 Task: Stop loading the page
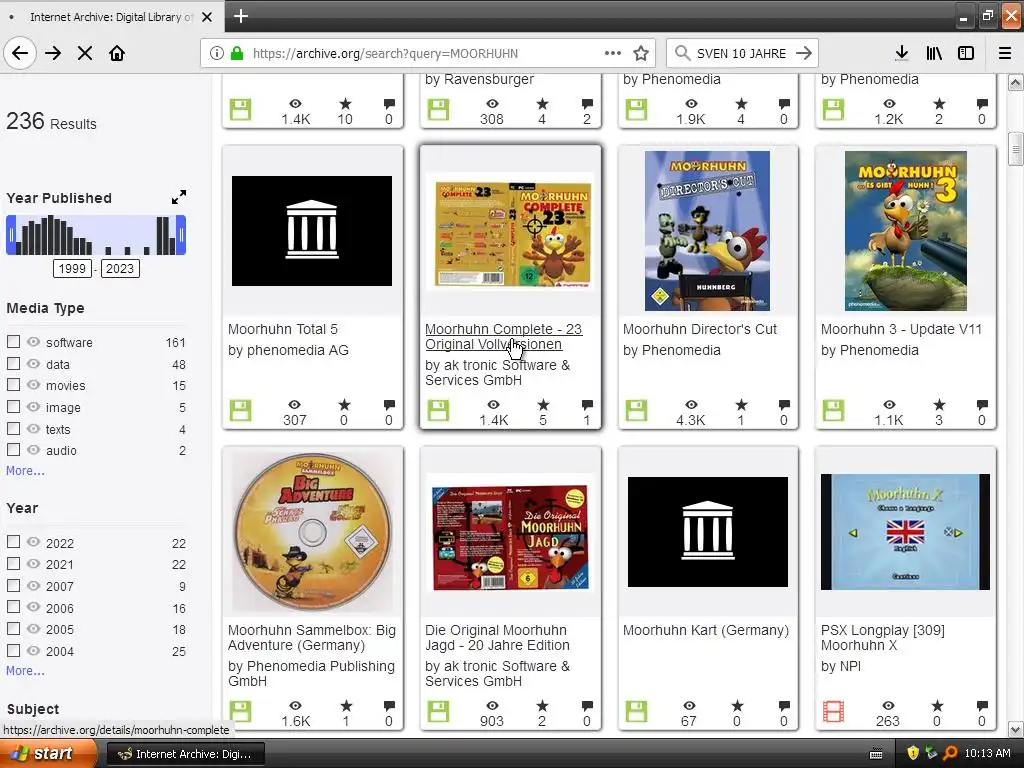[x=85, y=53]
